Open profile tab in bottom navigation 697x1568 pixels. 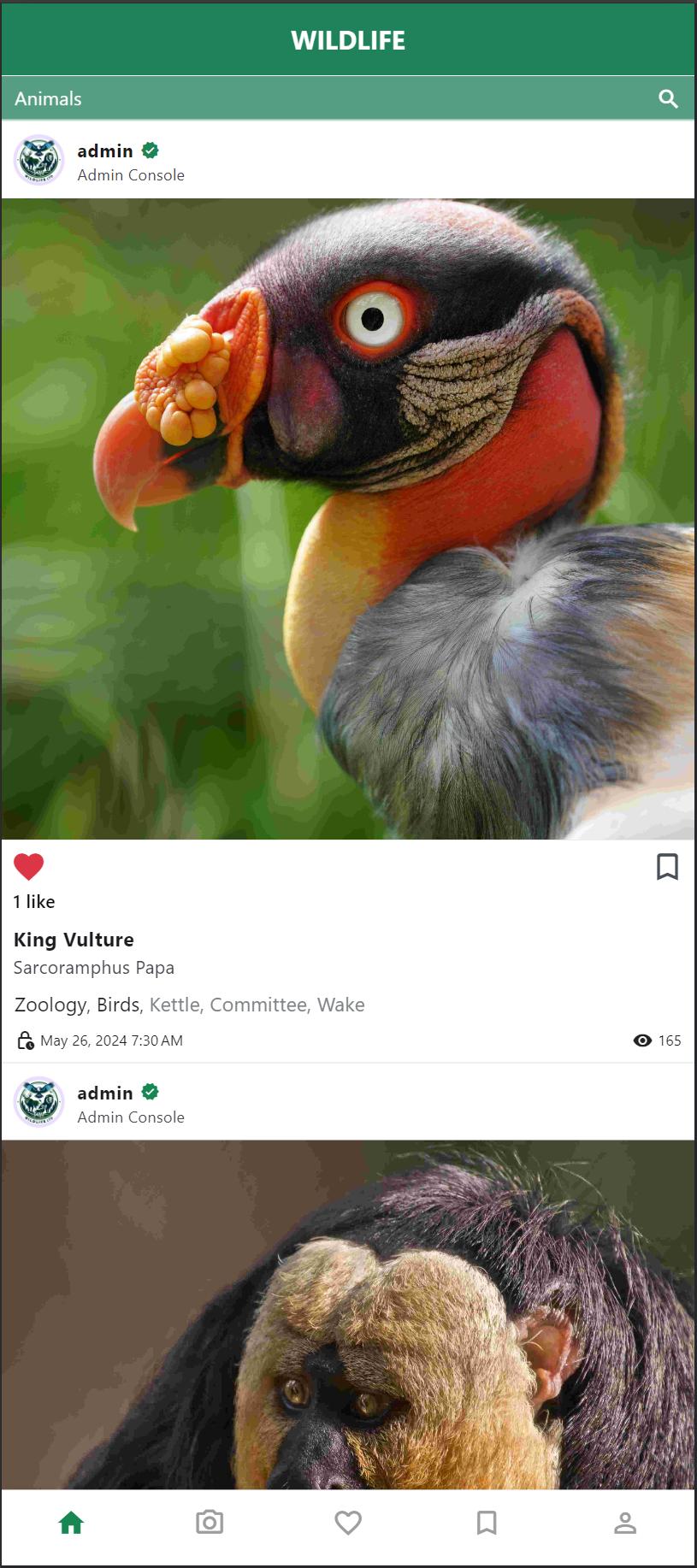click(625, 1523)
